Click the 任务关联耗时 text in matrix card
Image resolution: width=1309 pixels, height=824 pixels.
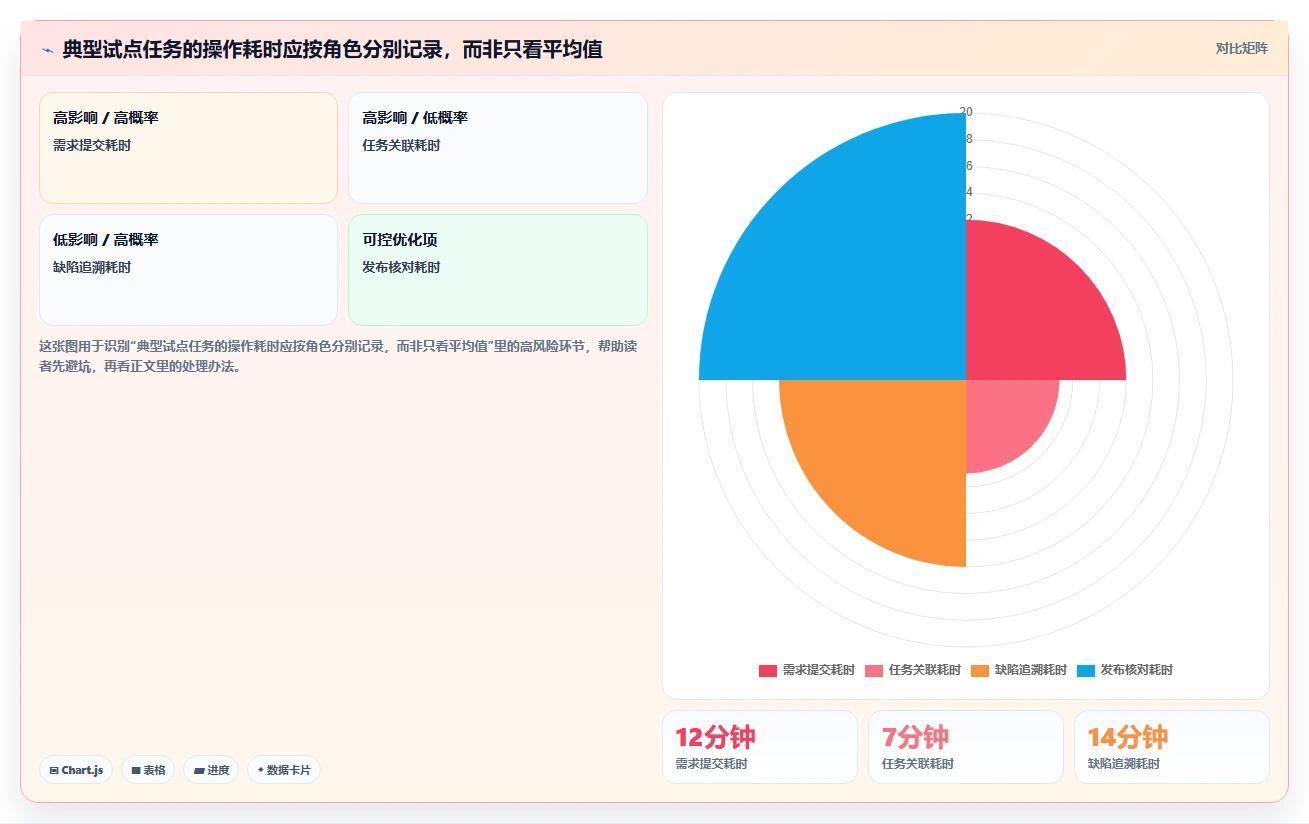[401, 146]
